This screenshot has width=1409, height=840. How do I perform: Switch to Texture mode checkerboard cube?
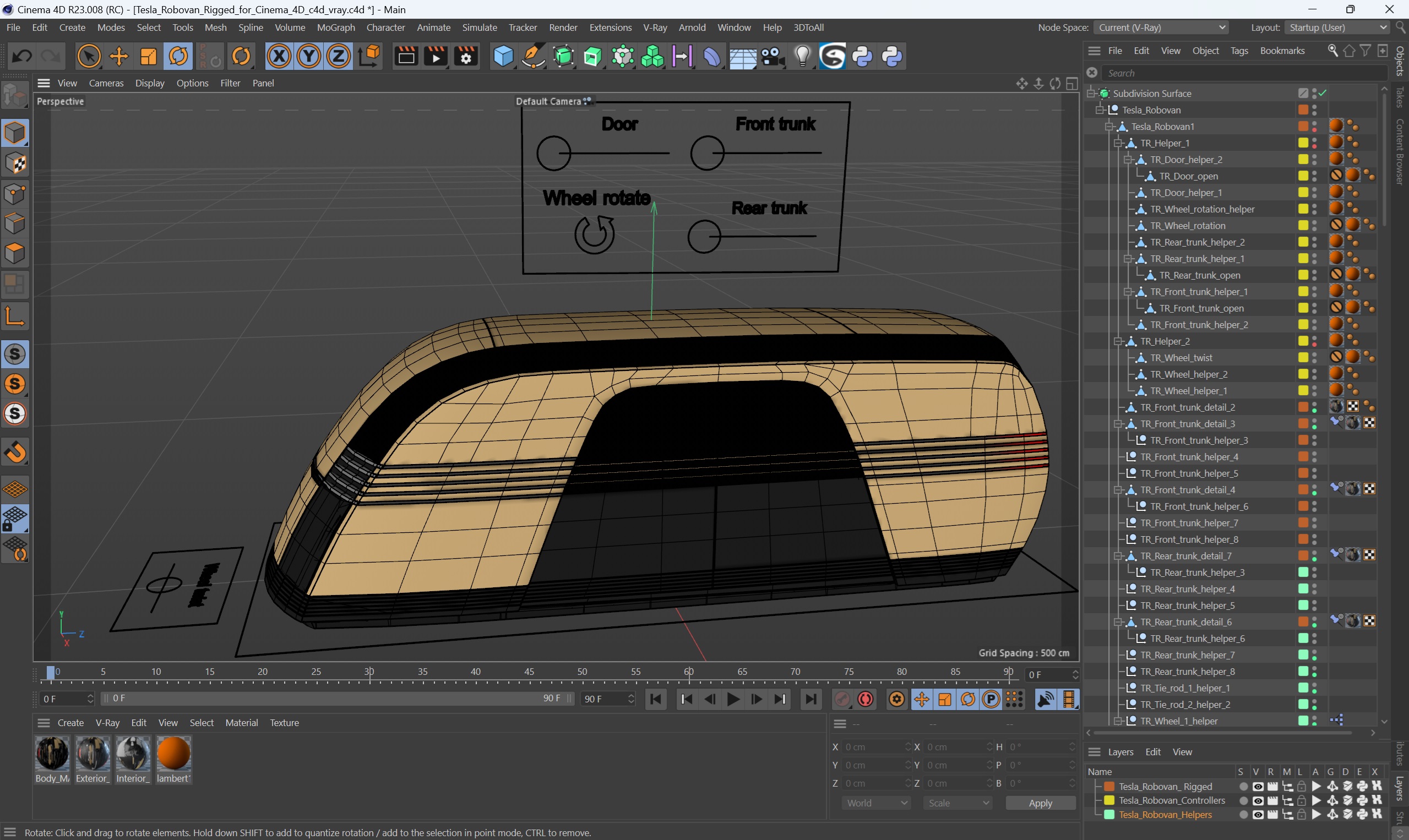(15, 163)
